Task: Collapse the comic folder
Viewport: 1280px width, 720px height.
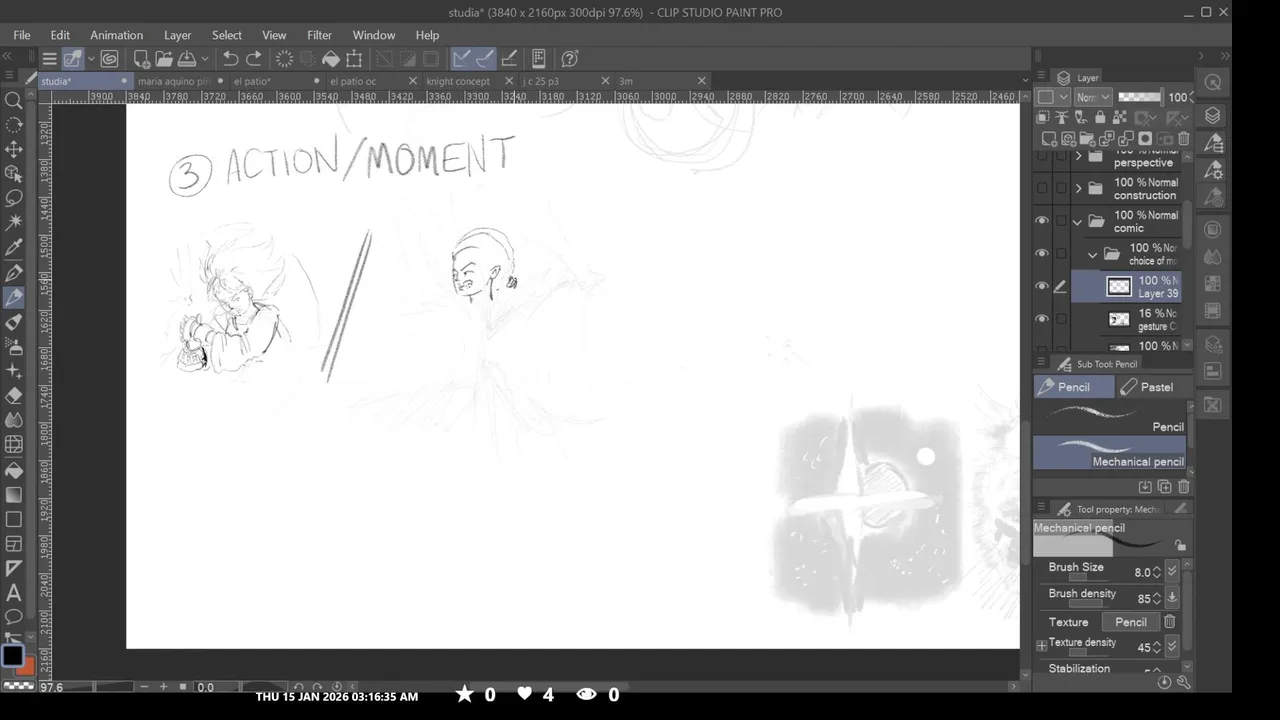Action: tap(1078, 221)
